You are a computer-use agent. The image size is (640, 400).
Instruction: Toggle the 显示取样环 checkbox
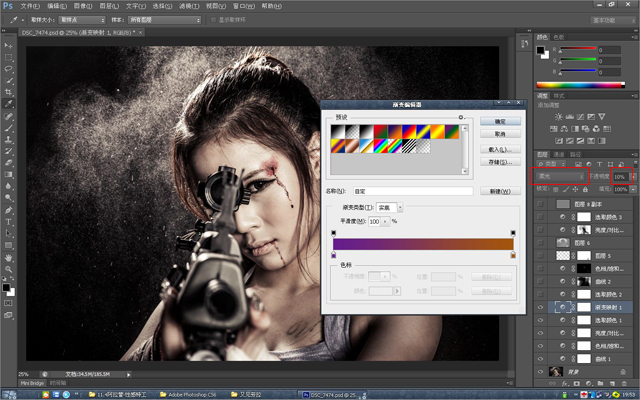coord(210,19)
